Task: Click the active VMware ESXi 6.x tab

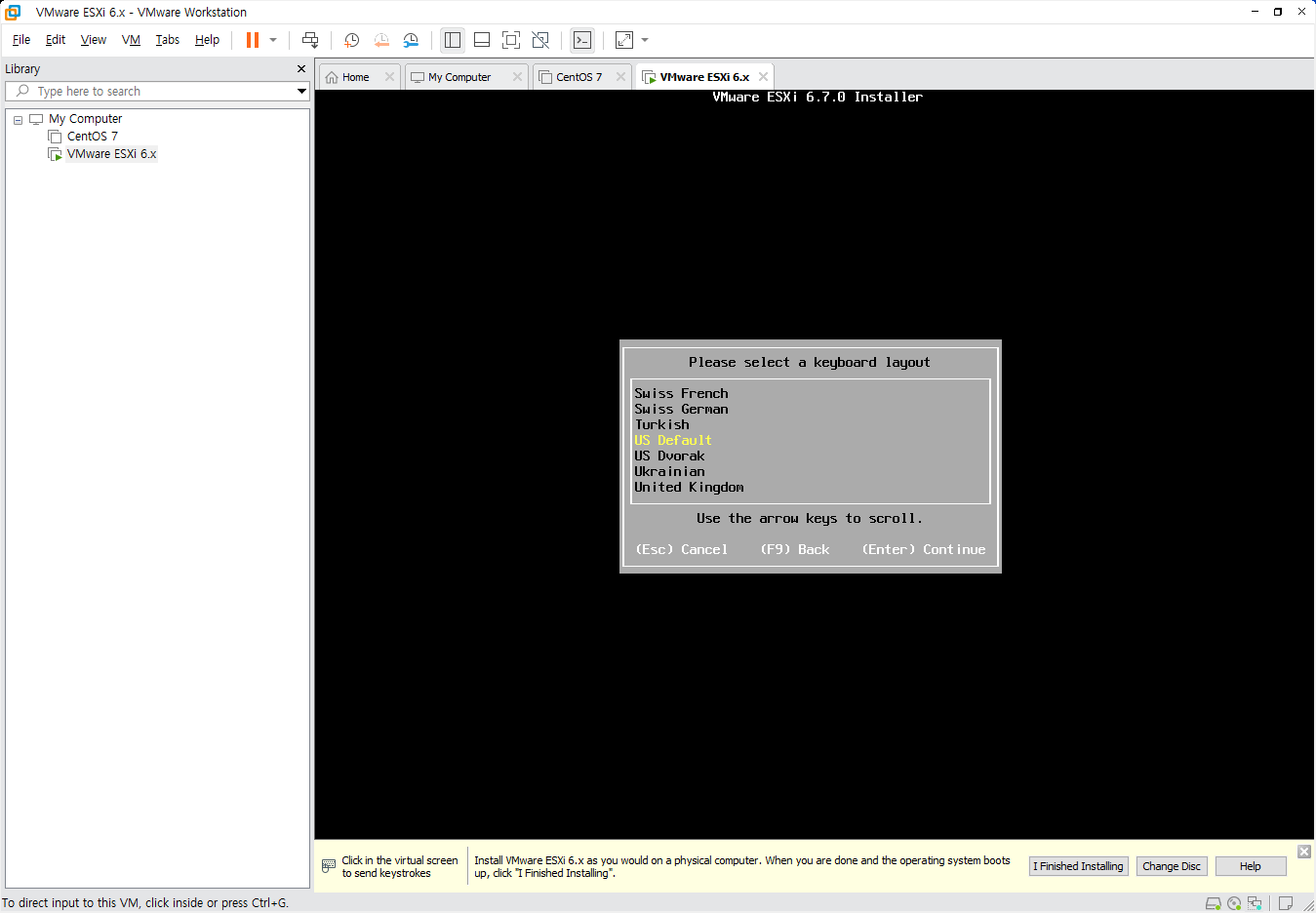Action: [x=704, y=77]
